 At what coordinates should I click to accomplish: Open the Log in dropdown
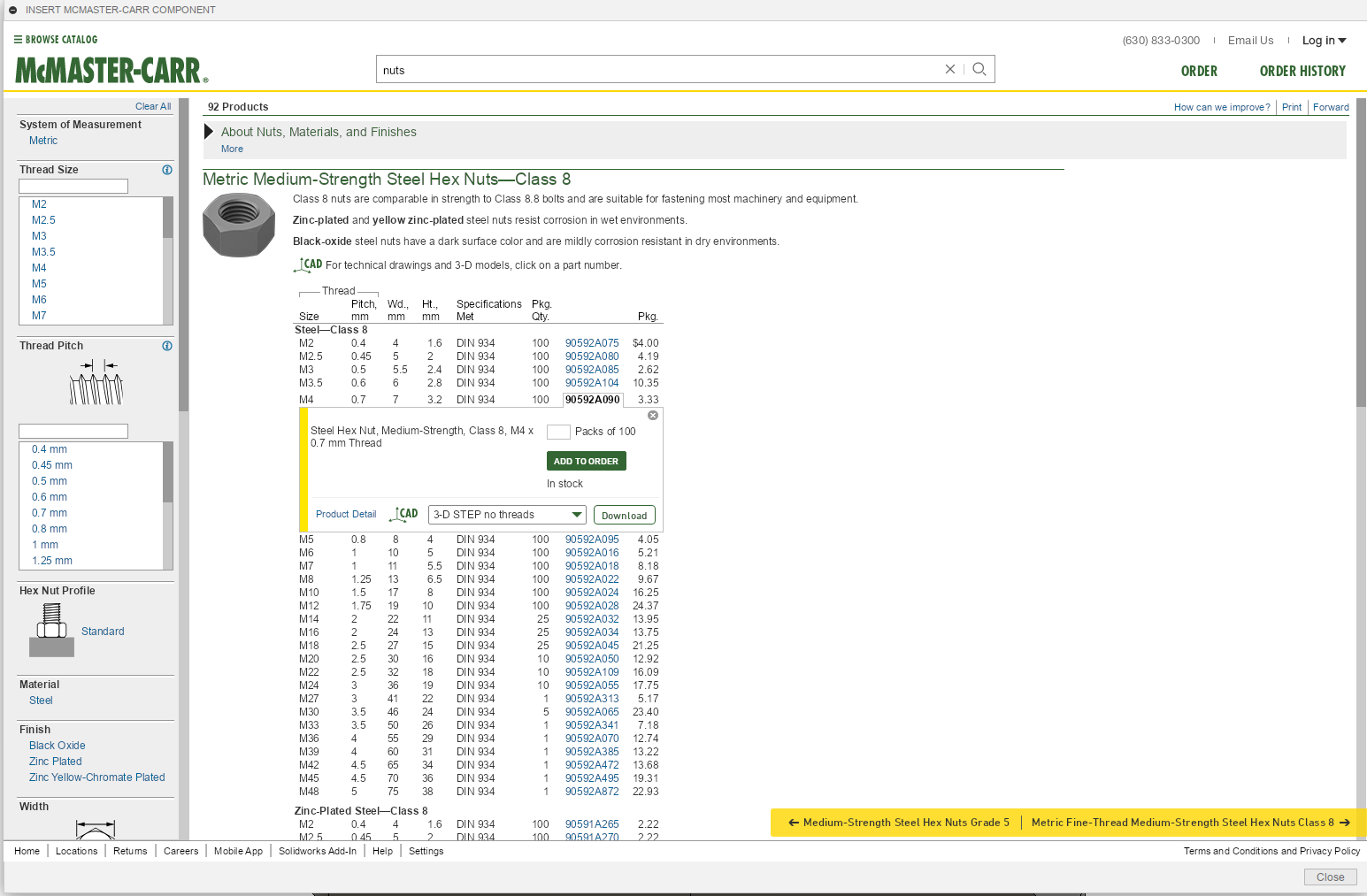pyautogui.click(x=1324, y=40)
